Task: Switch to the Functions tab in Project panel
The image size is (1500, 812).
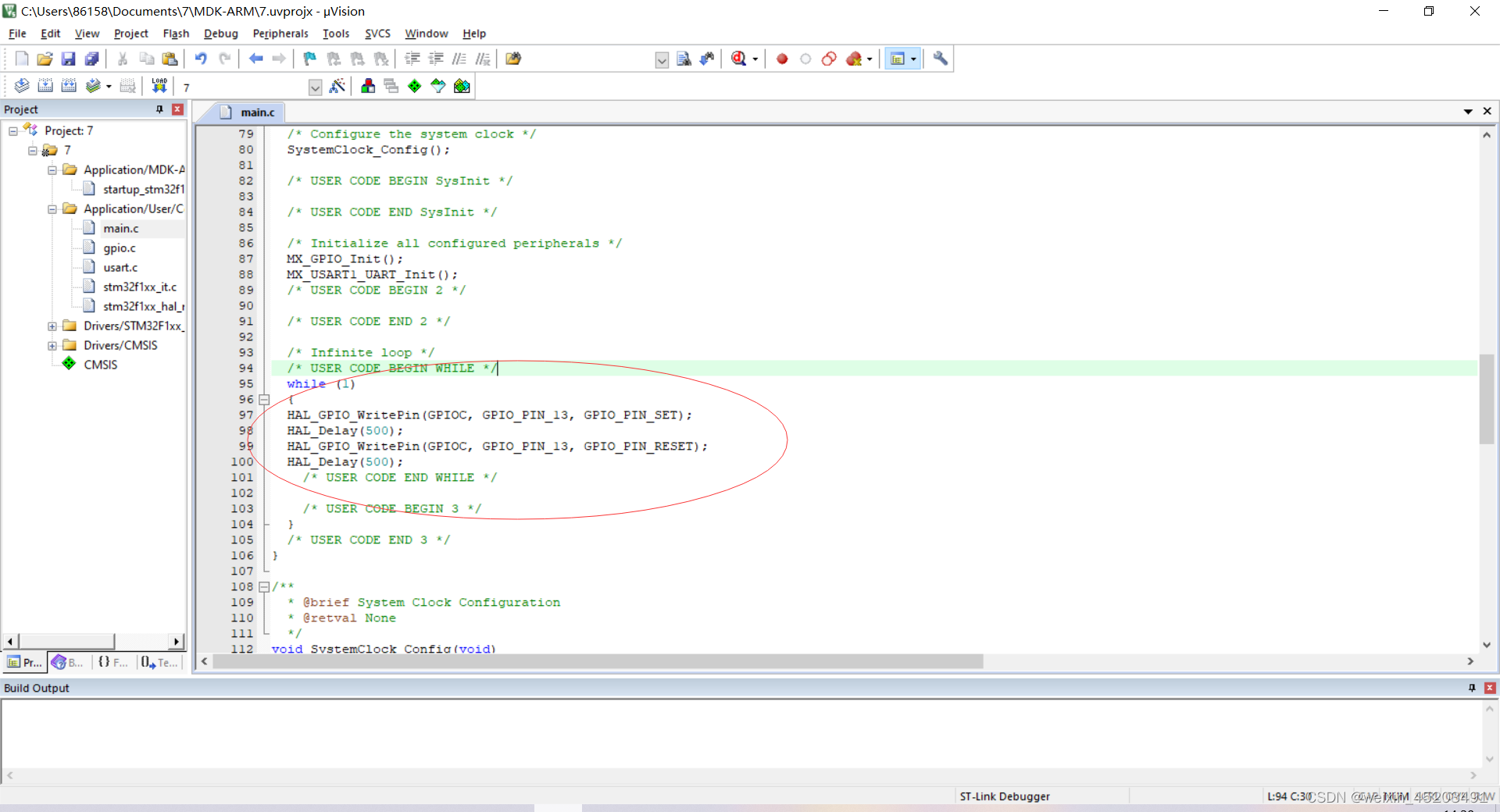Action: pos(113,662)
